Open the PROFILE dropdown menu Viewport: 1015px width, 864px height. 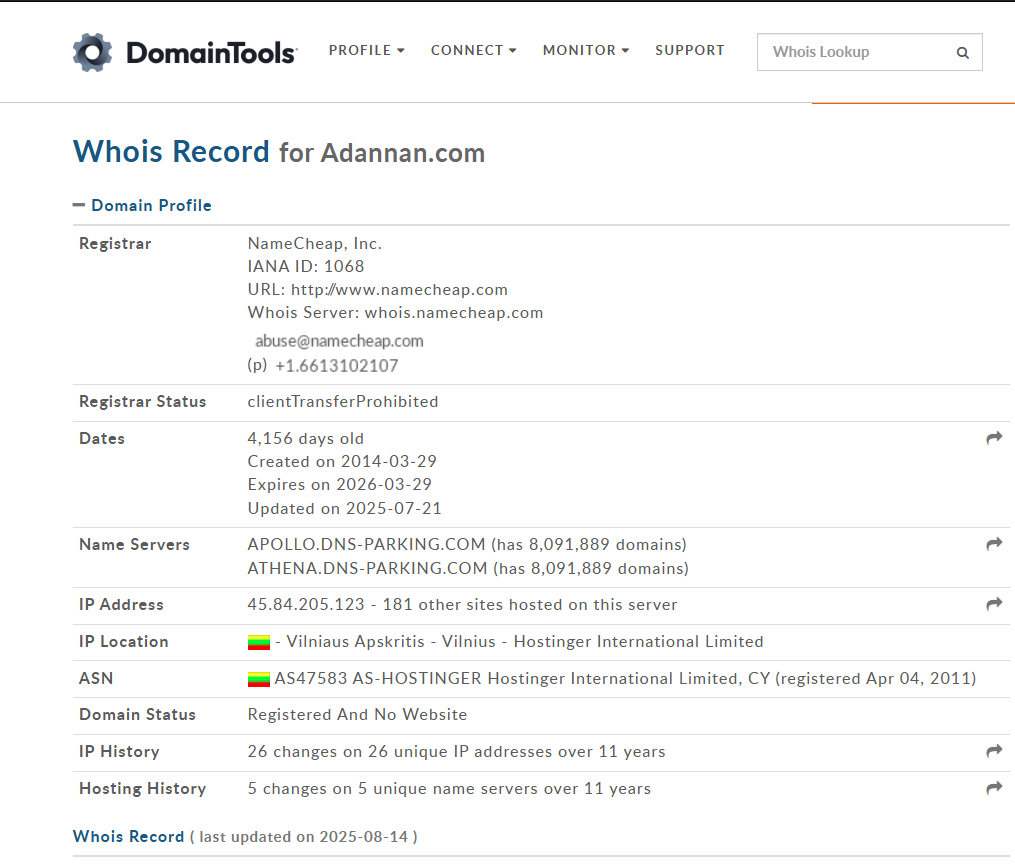(x=366, y=50)
